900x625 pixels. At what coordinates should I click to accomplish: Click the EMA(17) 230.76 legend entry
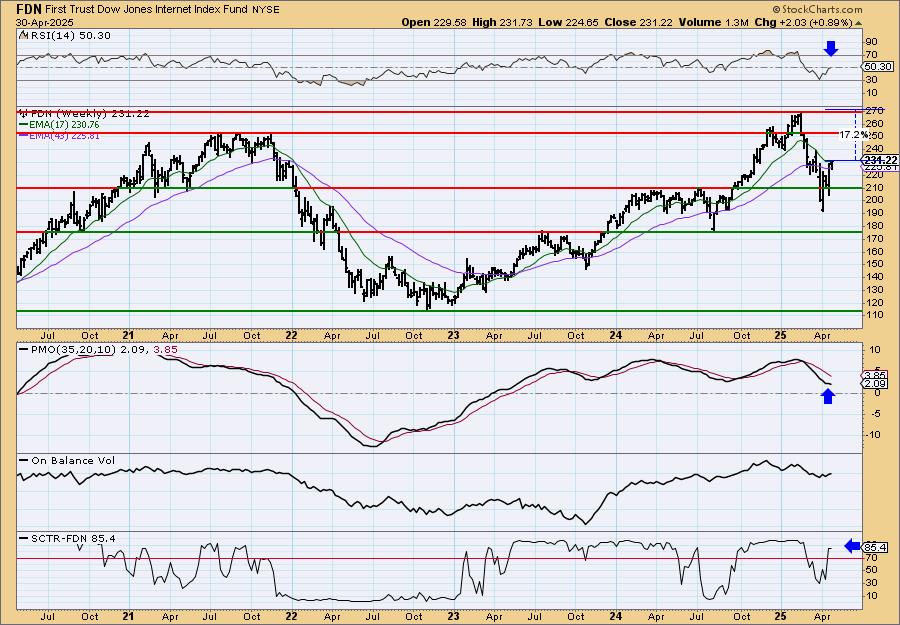point(59,124)
